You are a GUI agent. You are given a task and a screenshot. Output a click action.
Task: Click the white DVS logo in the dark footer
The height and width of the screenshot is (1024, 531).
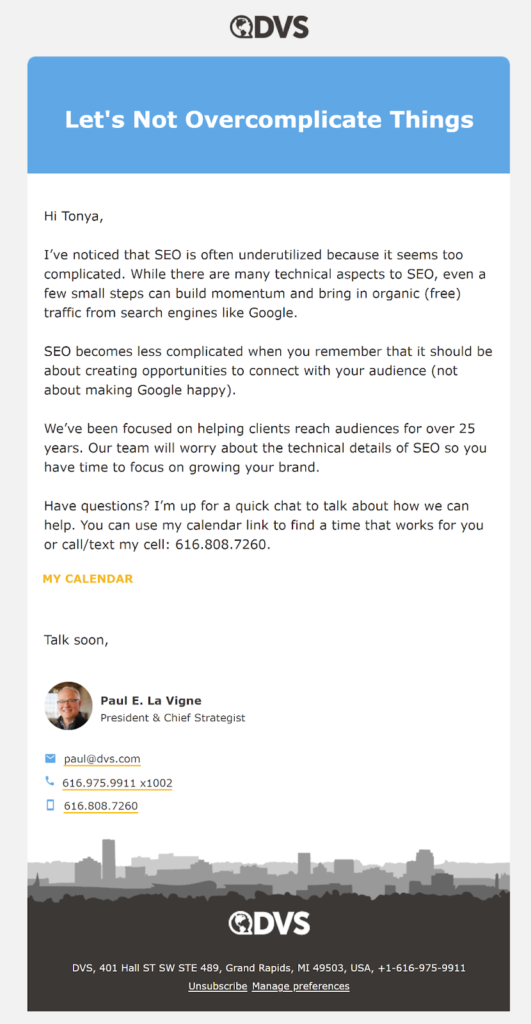pyautogui.click(x=269, y=923)
